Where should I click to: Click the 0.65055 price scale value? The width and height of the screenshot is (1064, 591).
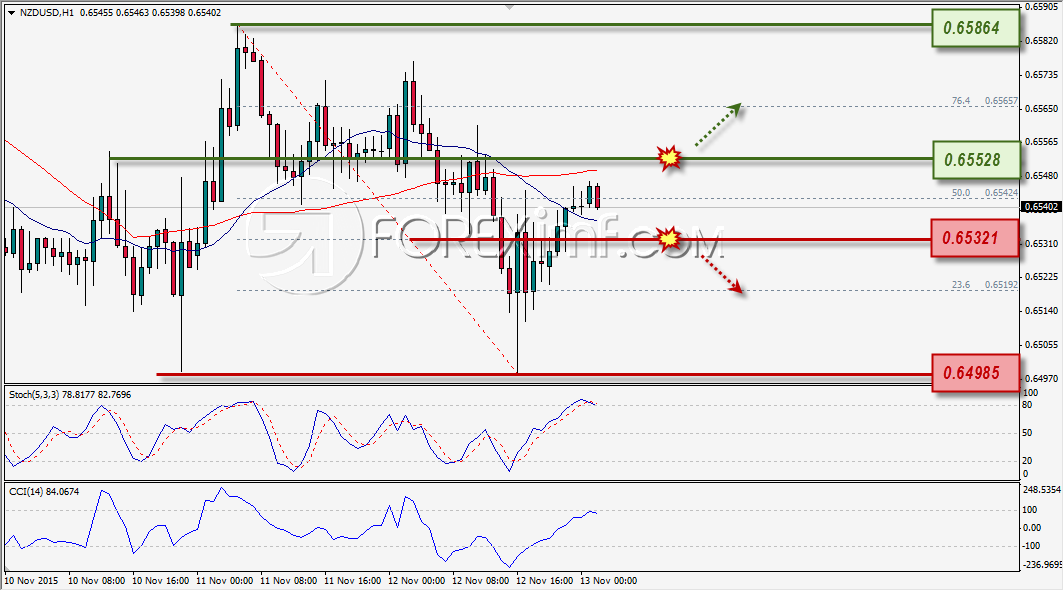click(x=1042, y=345)
